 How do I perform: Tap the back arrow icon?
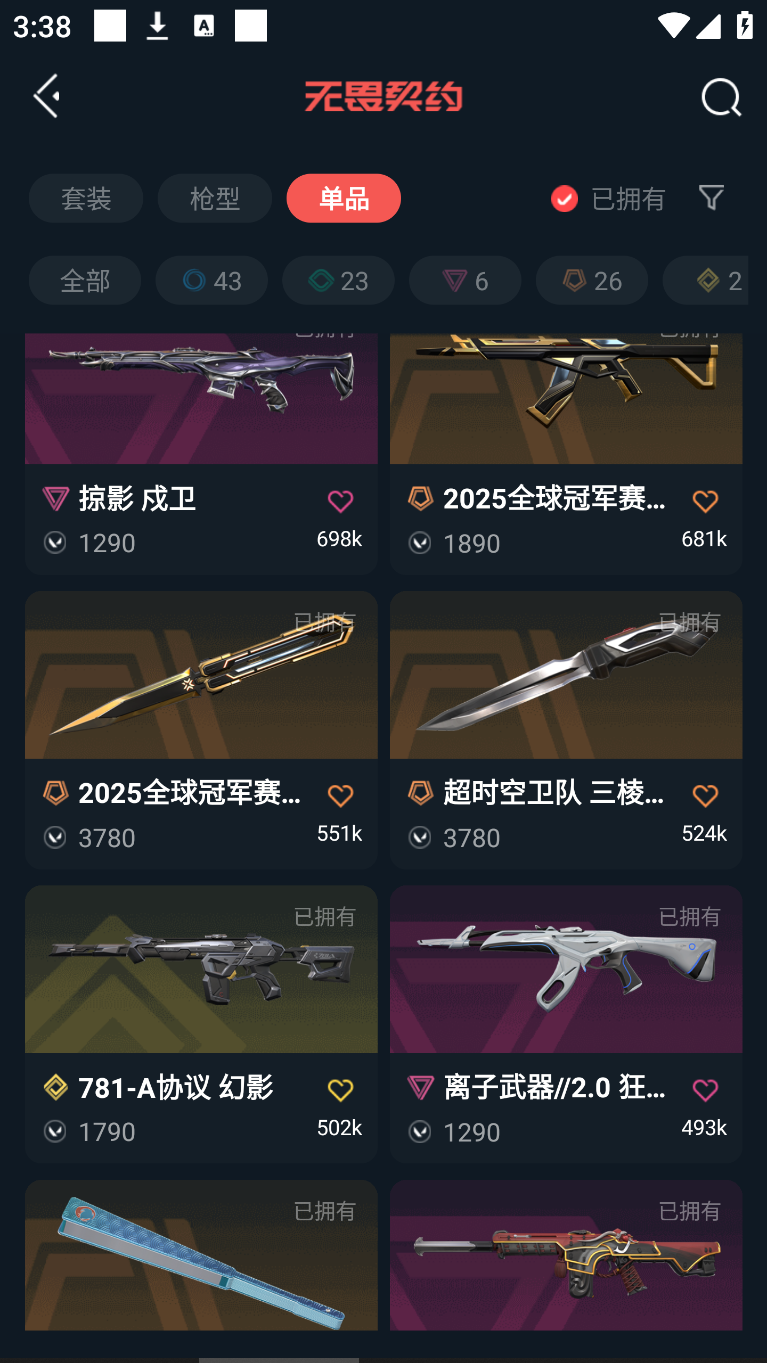click(46, 96)
